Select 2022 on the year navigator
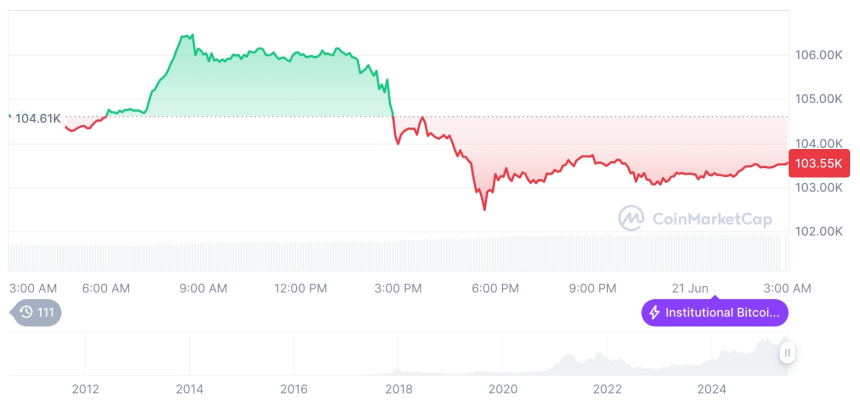 (607, 389)
